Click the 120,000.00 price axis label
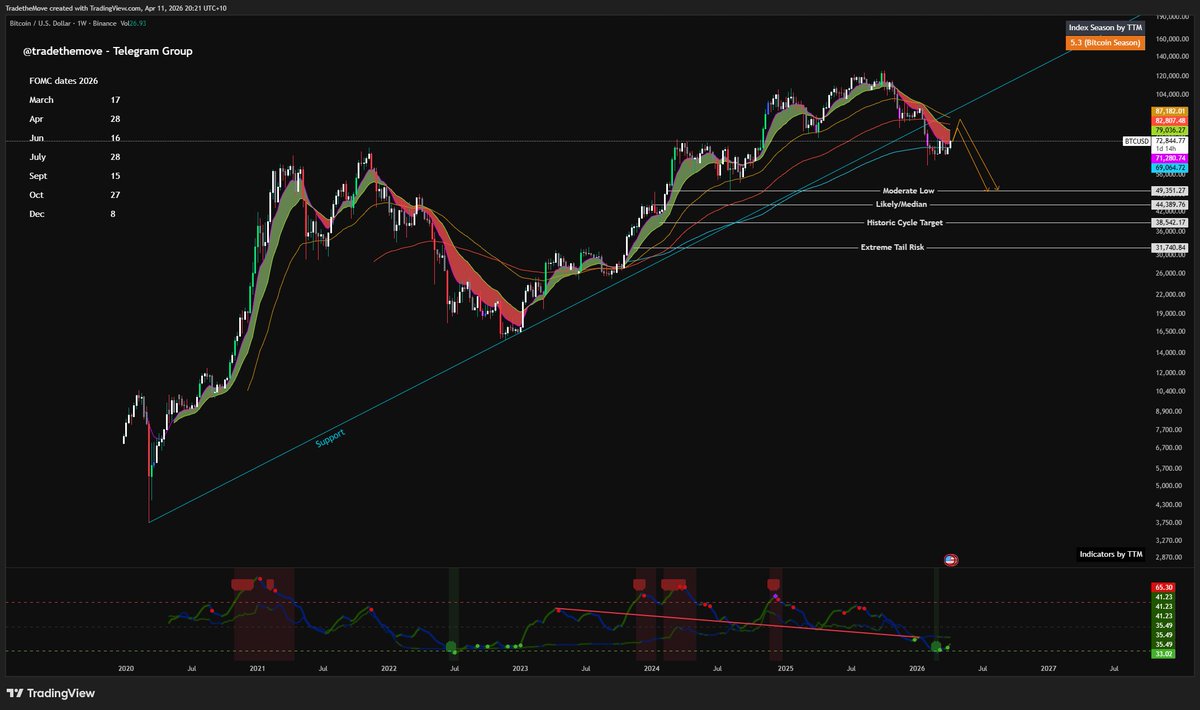Screen dimensions: 1200x710 click(x=1172, y=76)
